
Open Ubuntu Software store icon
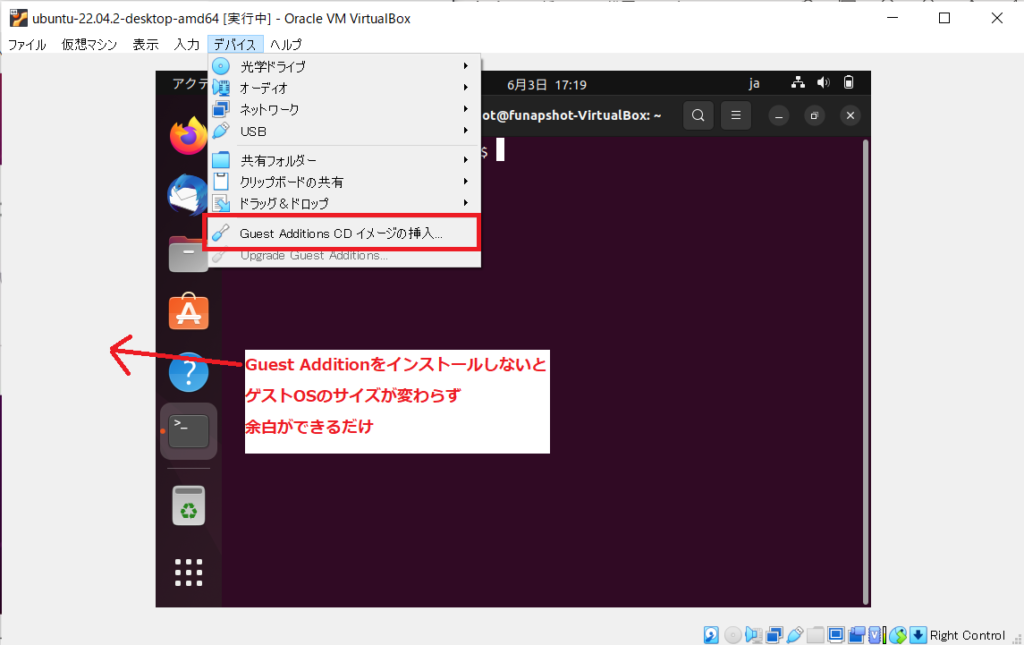click(188, 312)
